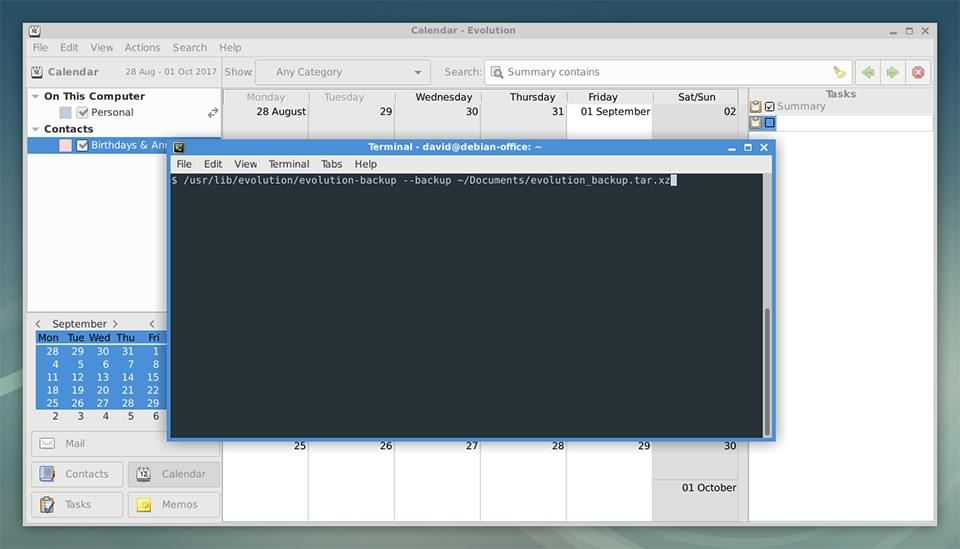Select day 19 in mini calendar
The height and width of the screenshot is (549, 960).
point(78,390)
